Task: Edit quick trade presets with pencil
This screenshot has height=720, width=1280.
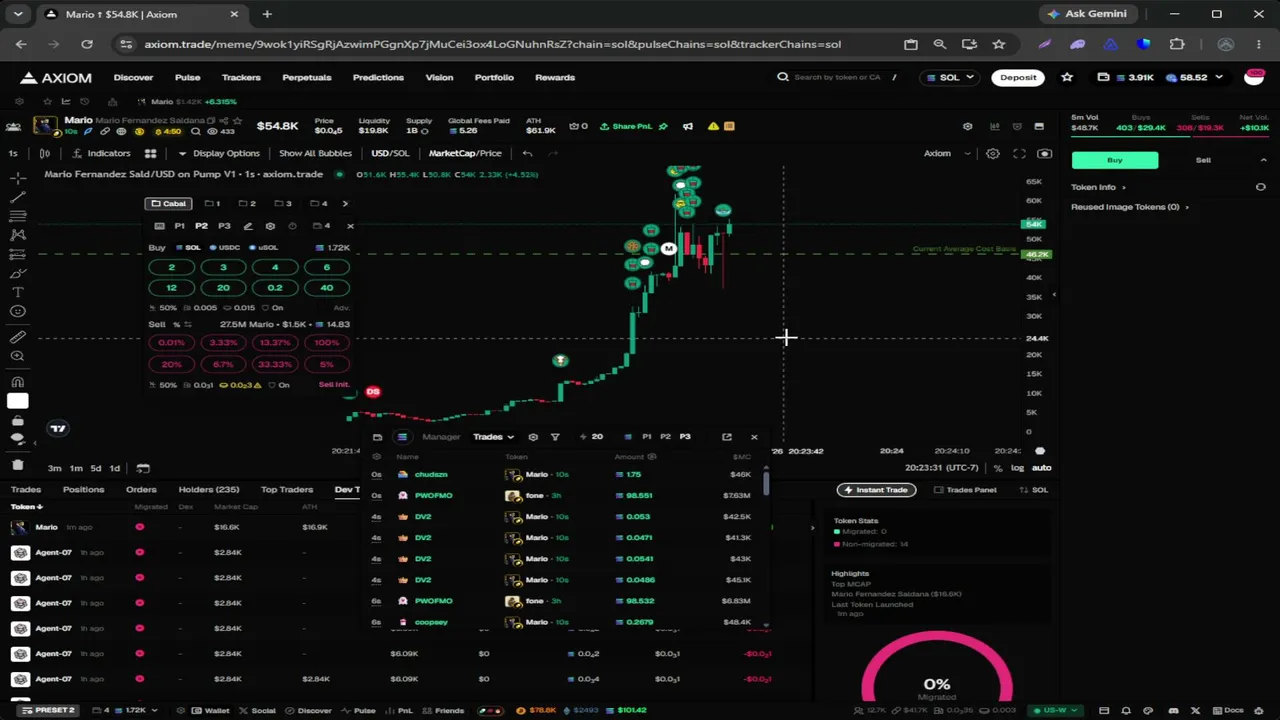Action: 248,226
